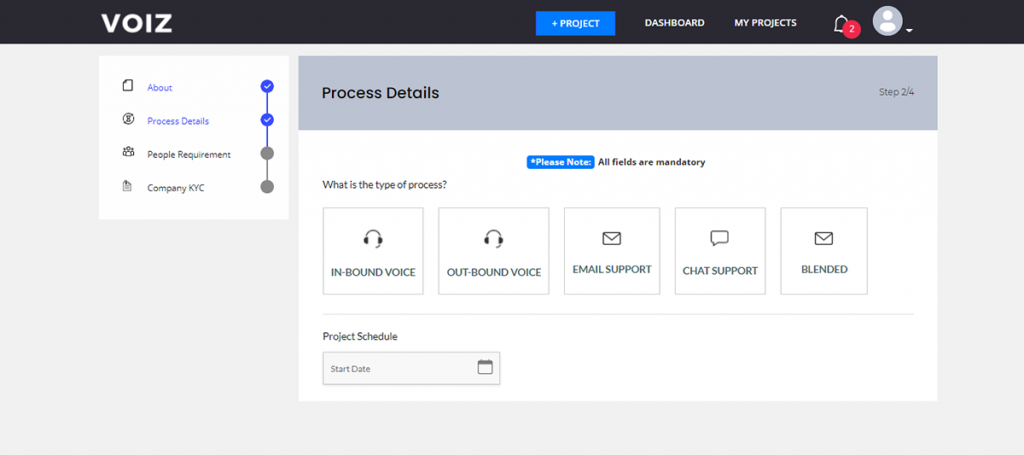This screenshot has height=455, width=1024.
Task: Select the Blended process type
Action: click(824, 251)
